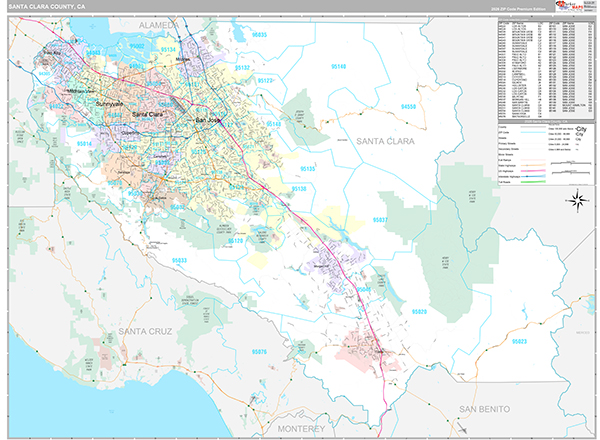Click the ZIP code index table
The width and height of the screenshot is (600, 440).
pos(546,69)
